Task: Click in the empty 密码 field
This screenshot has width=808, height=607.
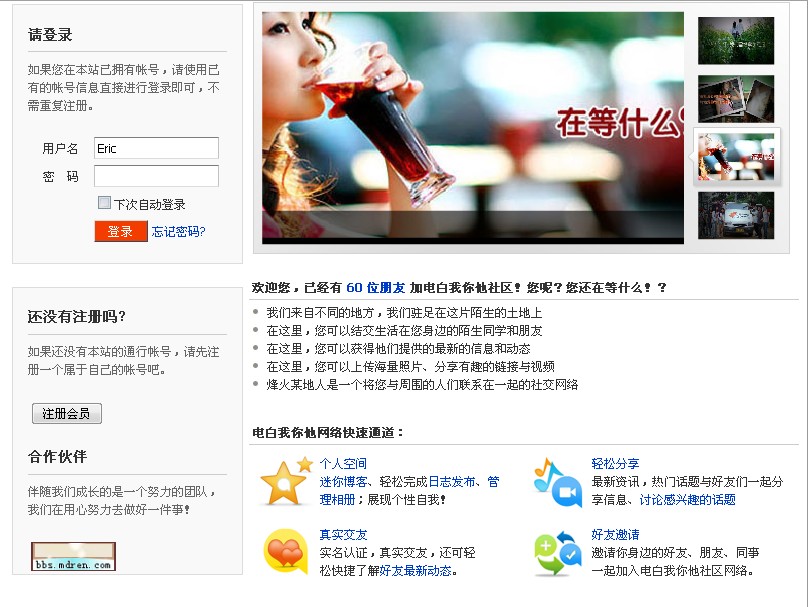Action: pos(156,176)
